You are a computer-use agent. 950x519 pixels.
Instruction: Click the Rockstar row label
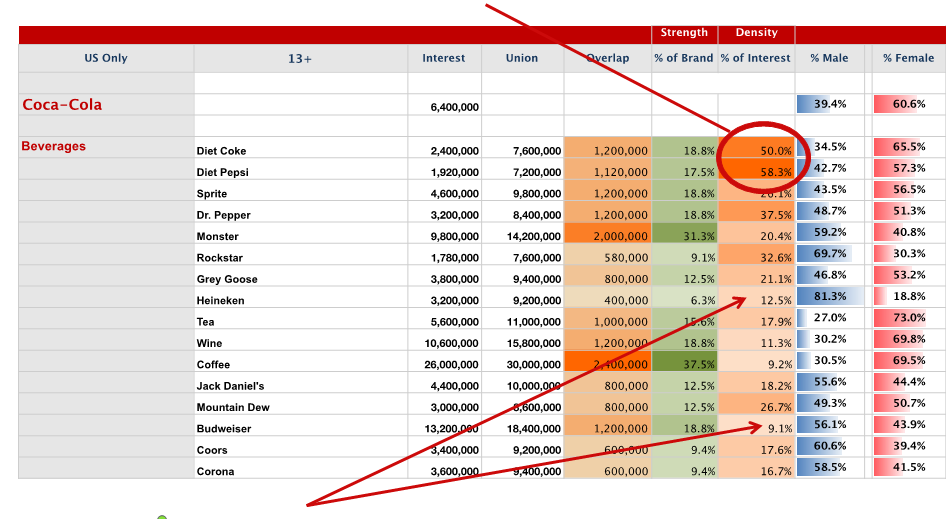click(219, 258)
